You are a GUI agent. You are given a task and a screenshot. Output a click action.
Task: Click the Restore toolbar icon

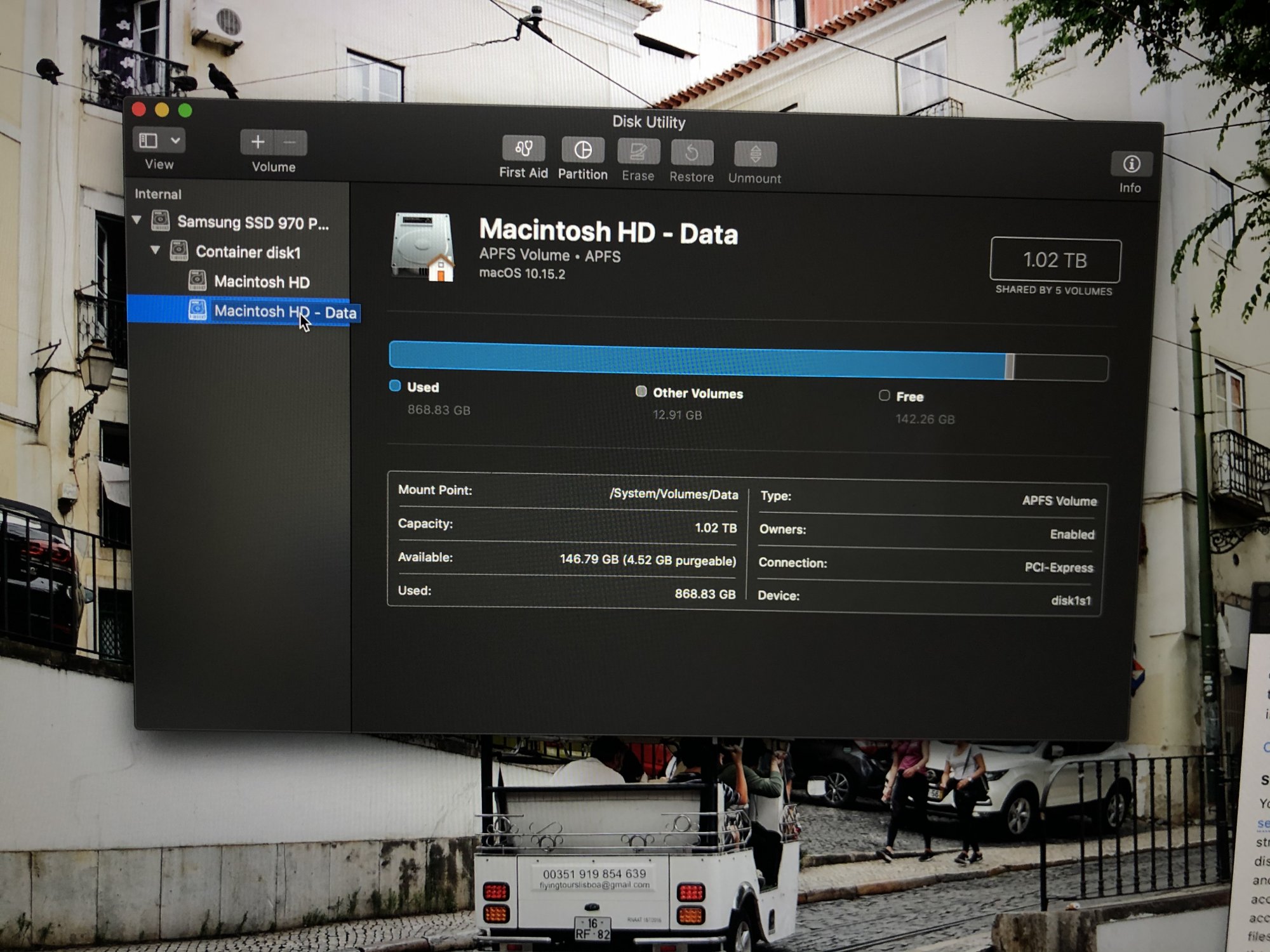click(x=692, y=153)
